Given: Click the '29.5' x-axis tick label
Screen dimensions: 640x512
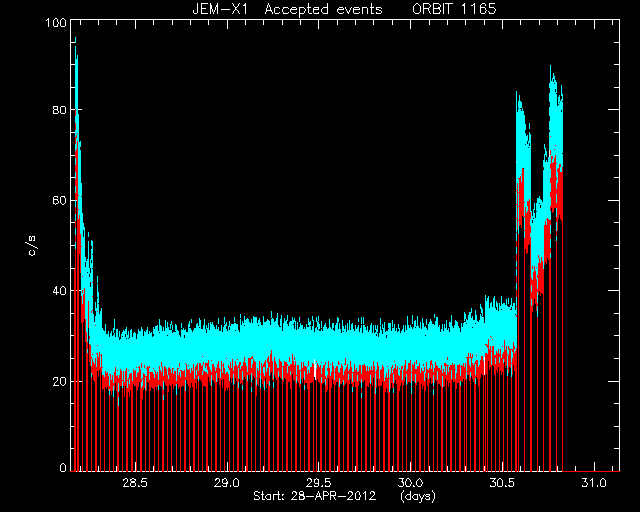Looking at the screenshot, I should click(318, 483).
